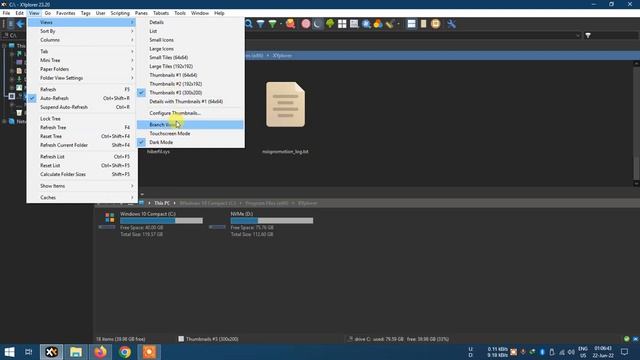The width and height of the screenshot is (640, 360).
Task: Open the Scripting menu
Action: 120,13
